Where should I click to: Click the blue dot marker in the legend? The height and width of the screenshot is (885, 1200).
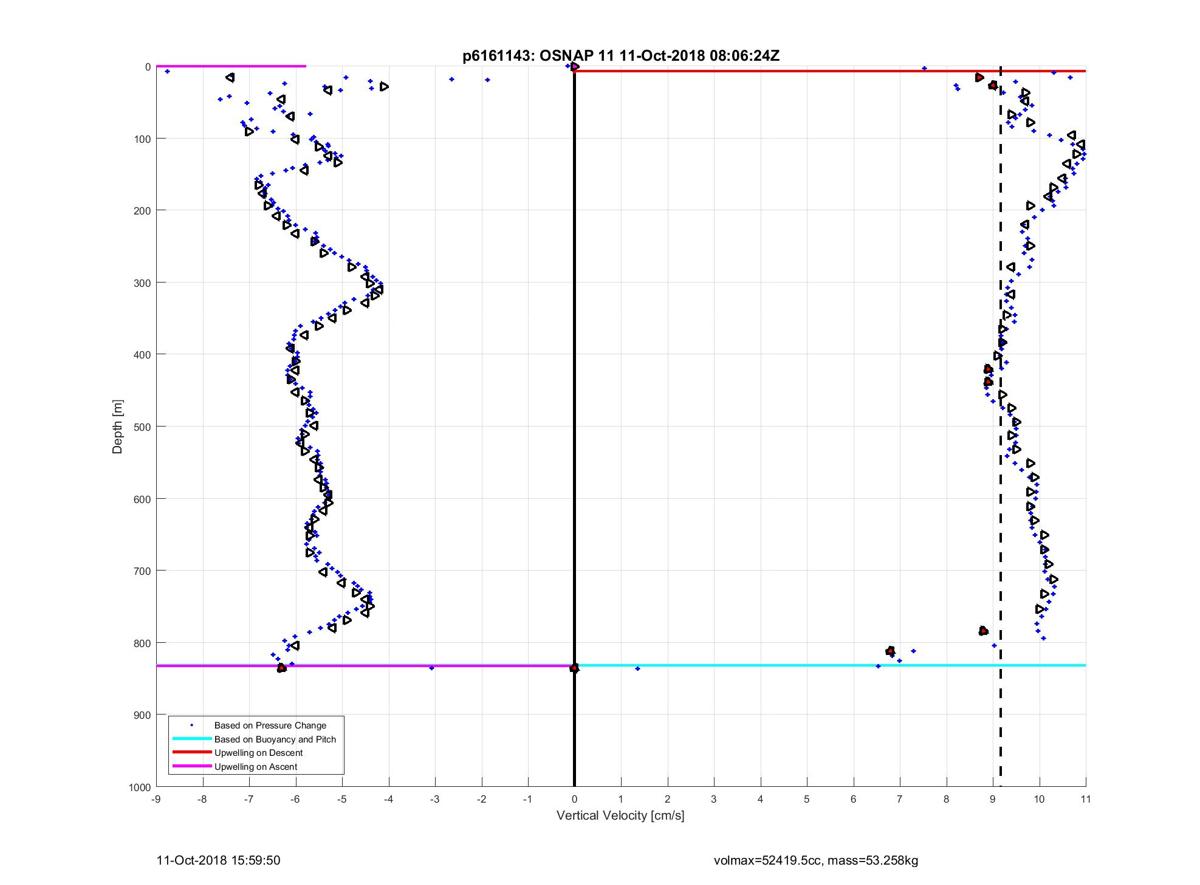[191, 725]
